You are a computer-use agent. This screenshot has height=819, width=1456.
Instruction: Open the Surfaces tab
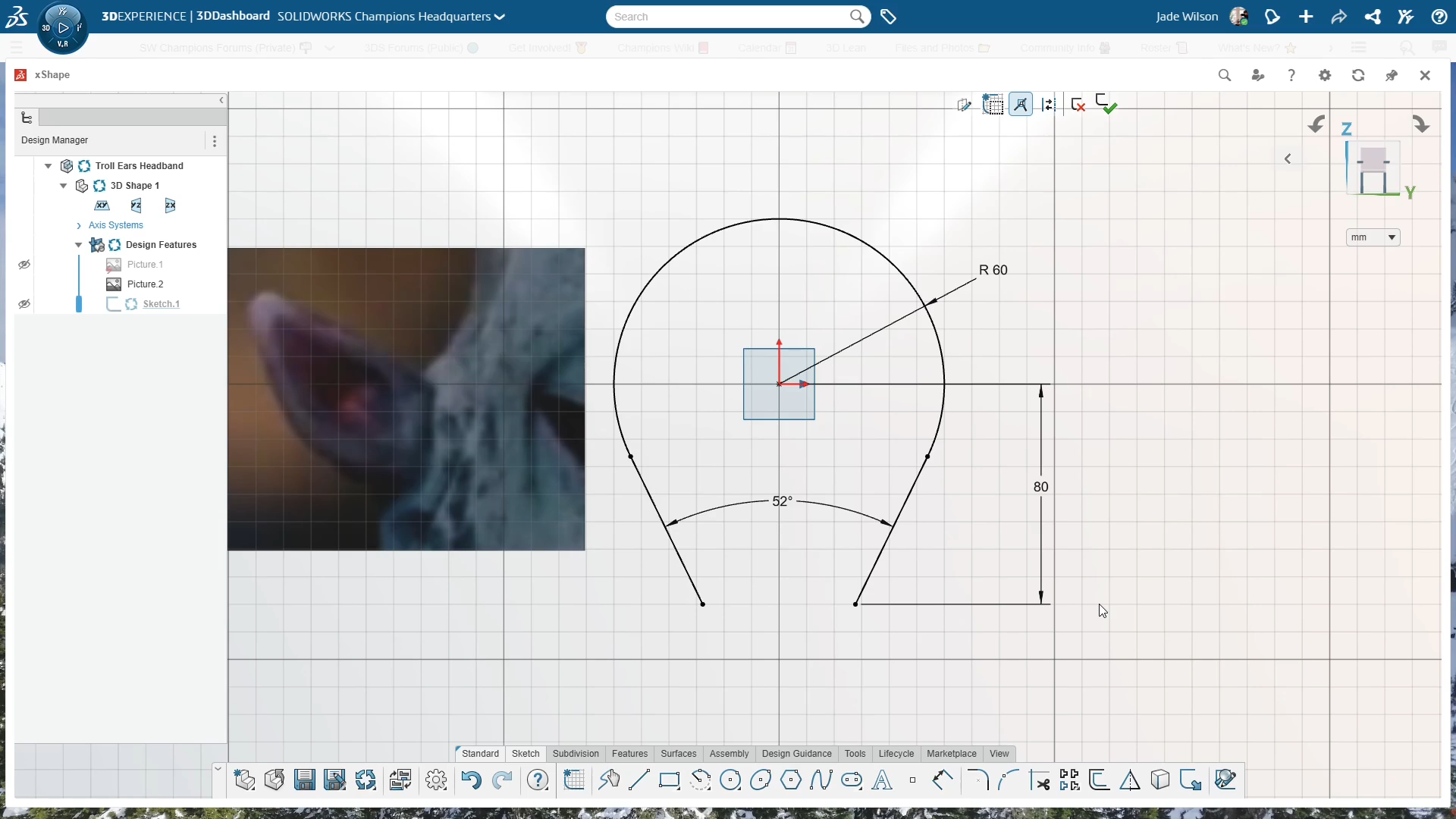[x=678, y=753]
